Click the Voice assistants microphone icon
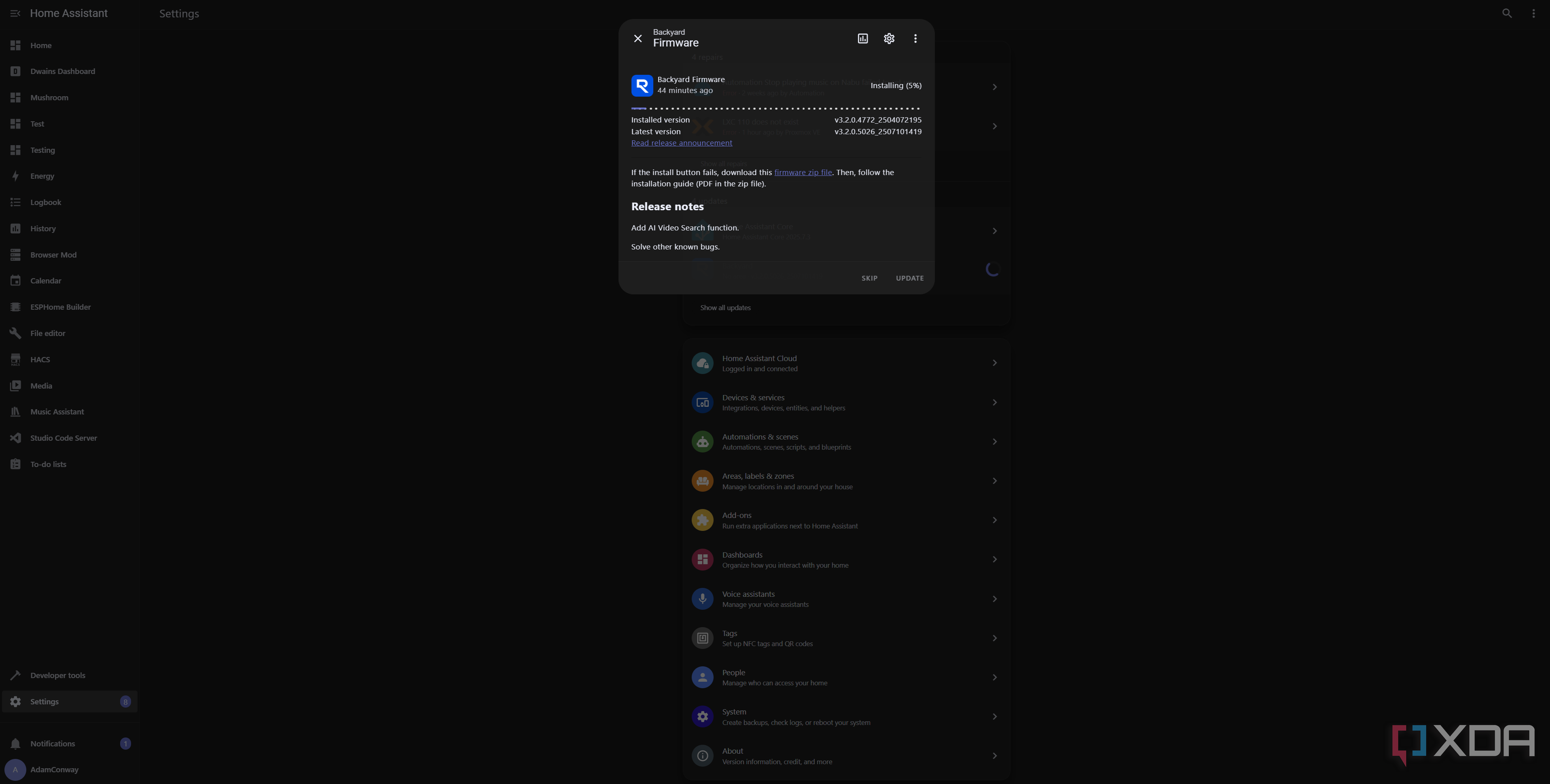Viewport: 1550px width, 784px height. [x=702, y=599]
